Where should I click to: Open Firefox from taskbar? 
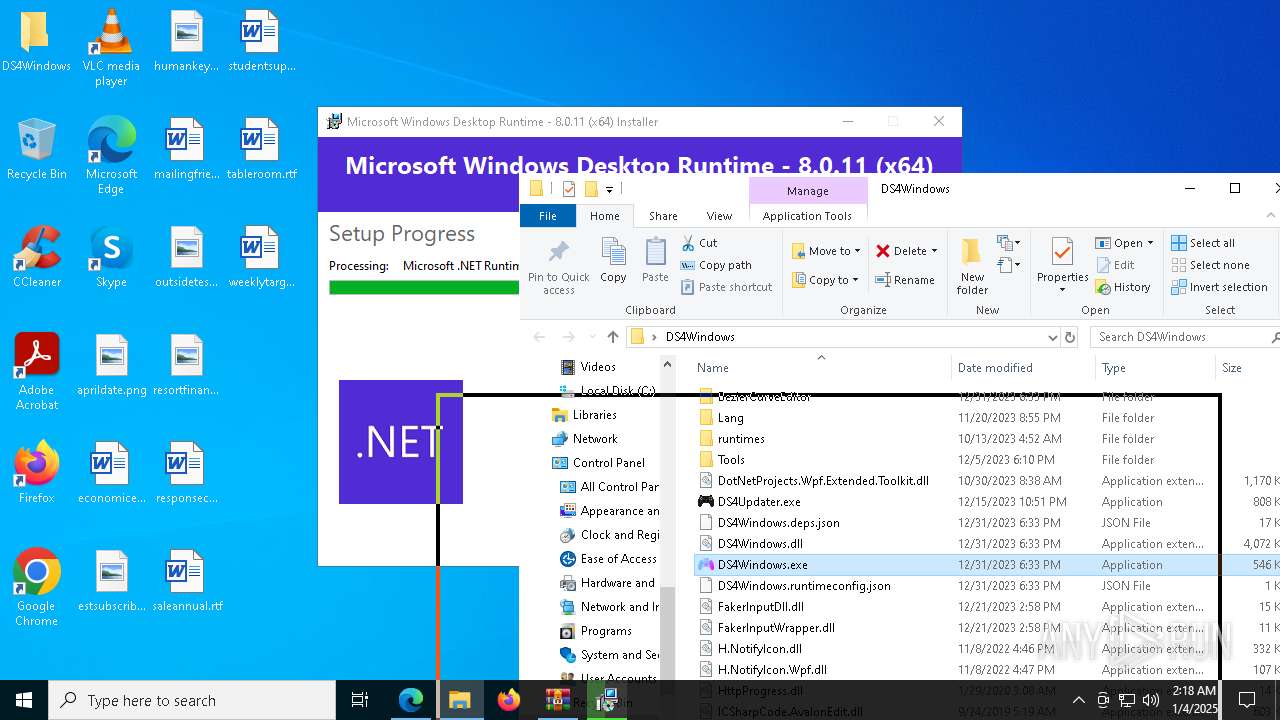pos(509,700)
